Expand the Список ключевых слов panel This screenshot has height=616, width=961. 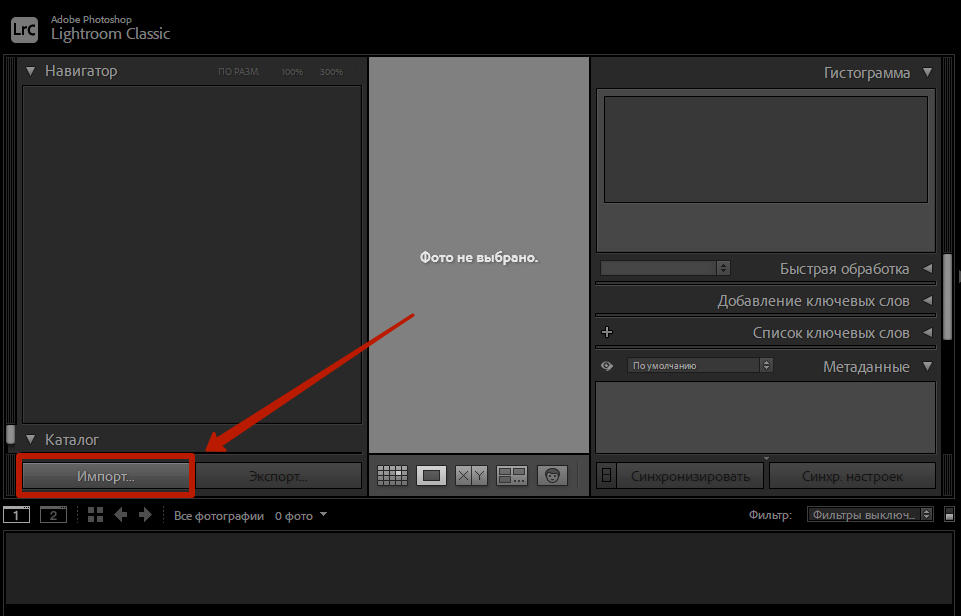927,332
